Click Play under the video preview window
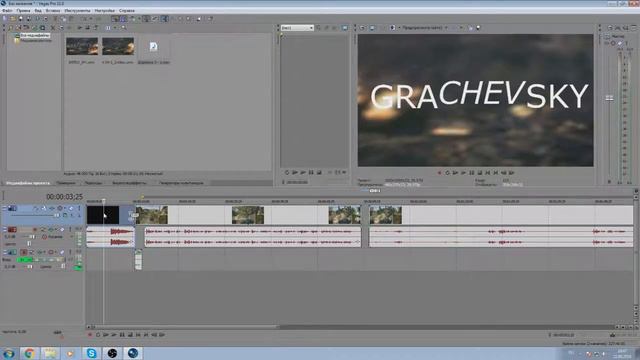Image resolution: width=640 pixels, height=360 pixels. pos(464,173)
